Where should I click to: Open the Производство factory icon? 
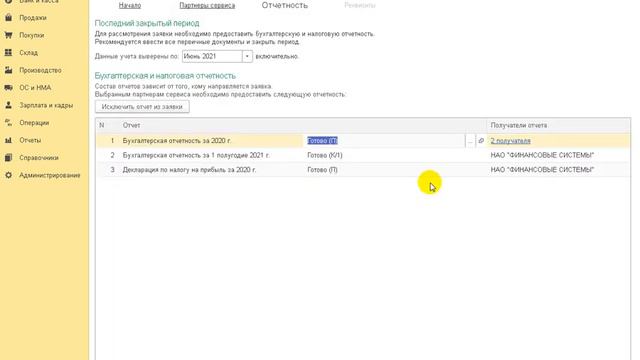[x=9, y=70]
